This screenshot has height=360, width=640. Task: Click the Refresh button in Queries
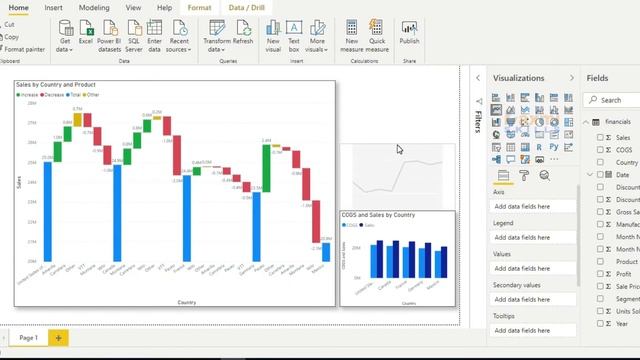tap(243, 32)
